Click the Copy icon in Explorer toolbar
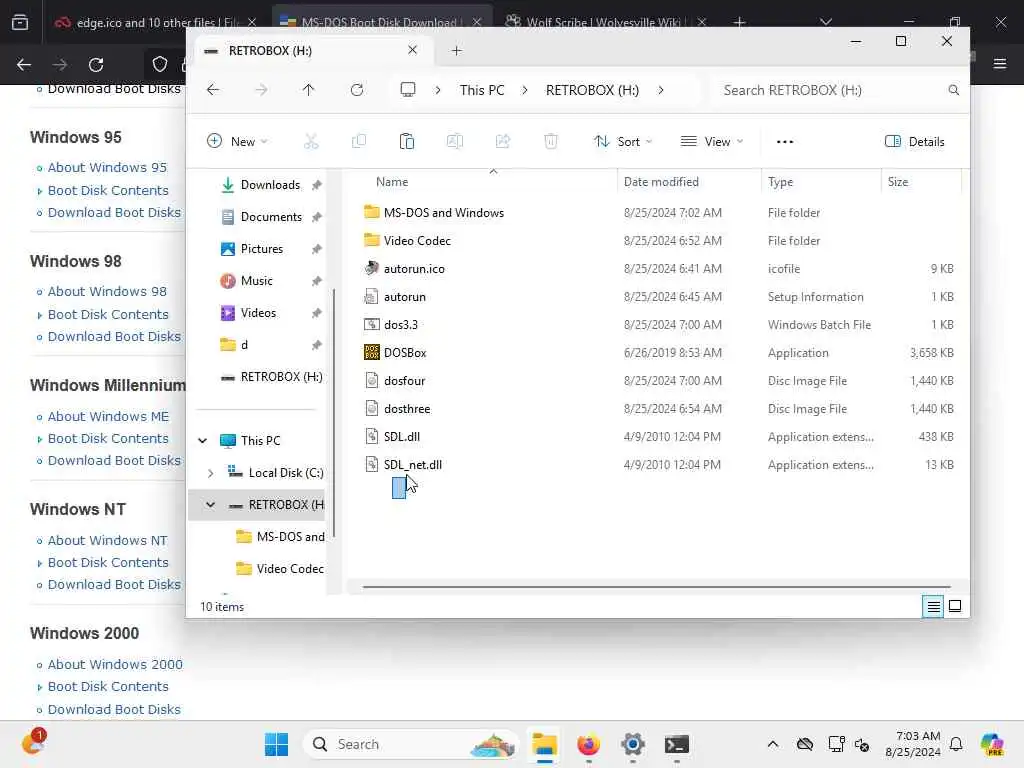The image size is (1024, 768). [359, 142]
